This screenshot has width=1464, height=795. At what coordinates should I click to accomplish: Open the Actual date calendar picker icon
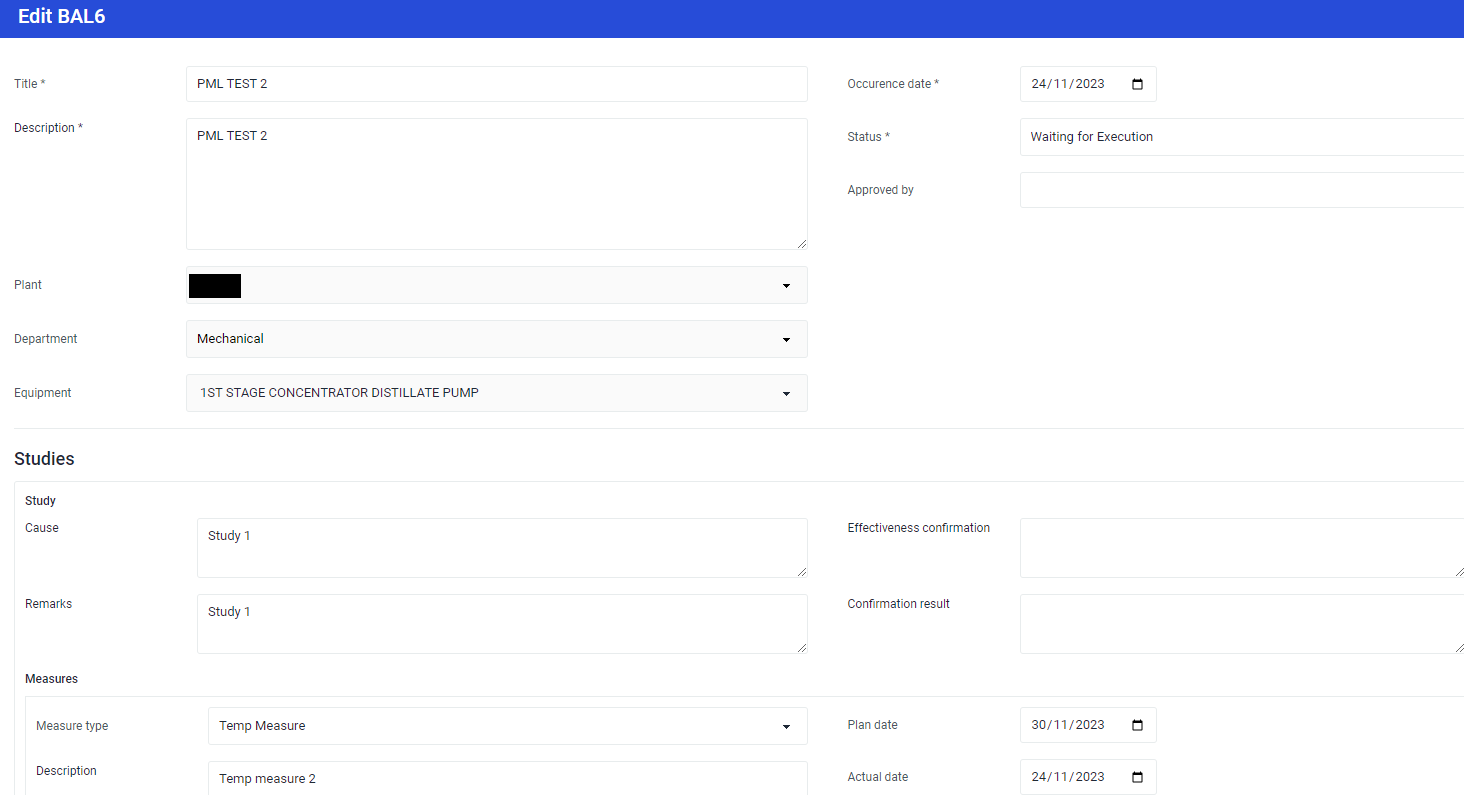pyautogui.click(x=1137, y=777)
